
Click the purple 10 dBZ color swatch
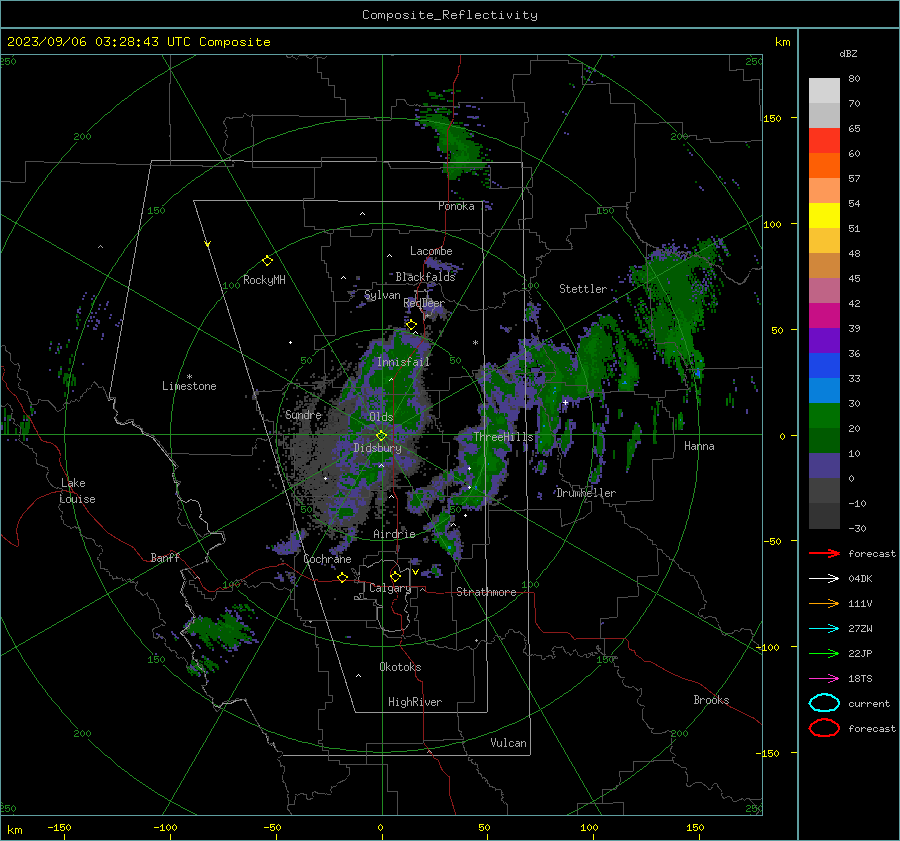click(x=824, y=465)
